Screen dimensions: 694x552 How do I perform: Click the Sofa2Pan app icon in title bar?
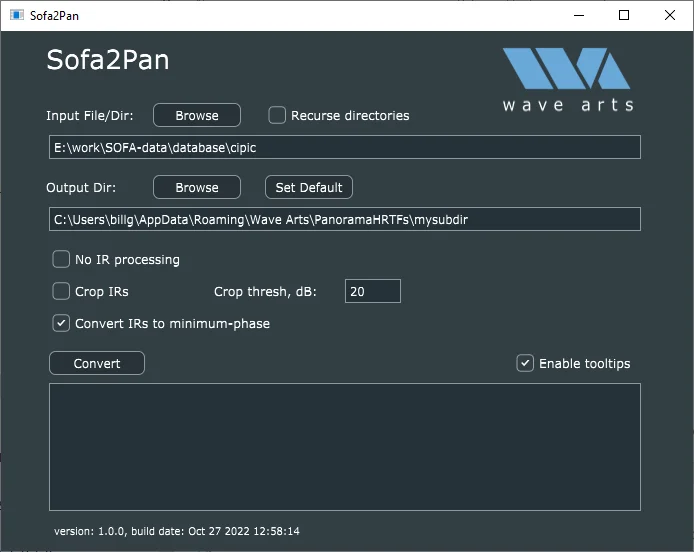coord(17,15)
